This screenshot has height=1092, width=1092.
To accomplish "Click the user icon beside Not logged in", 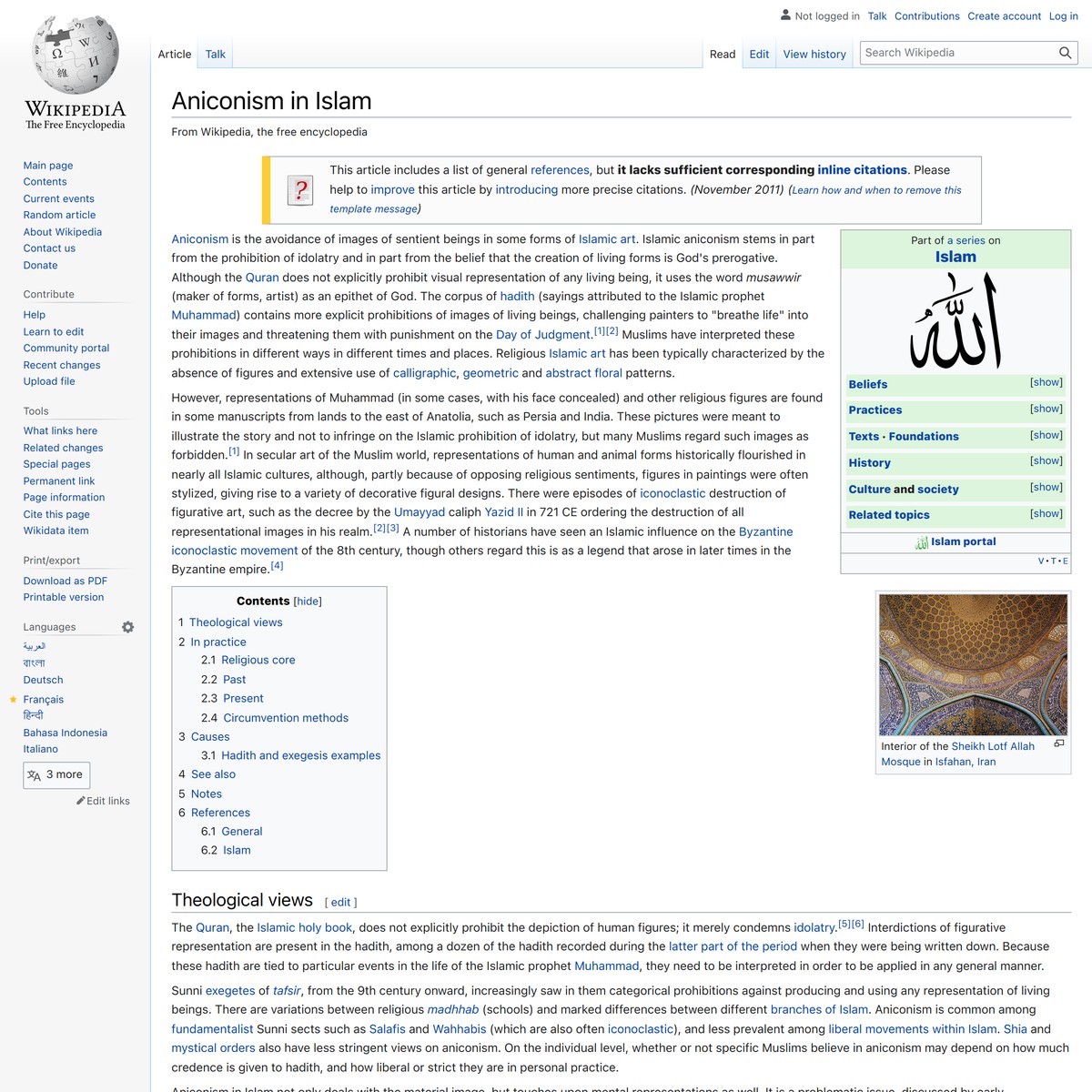I will click(x=784, y=15).
